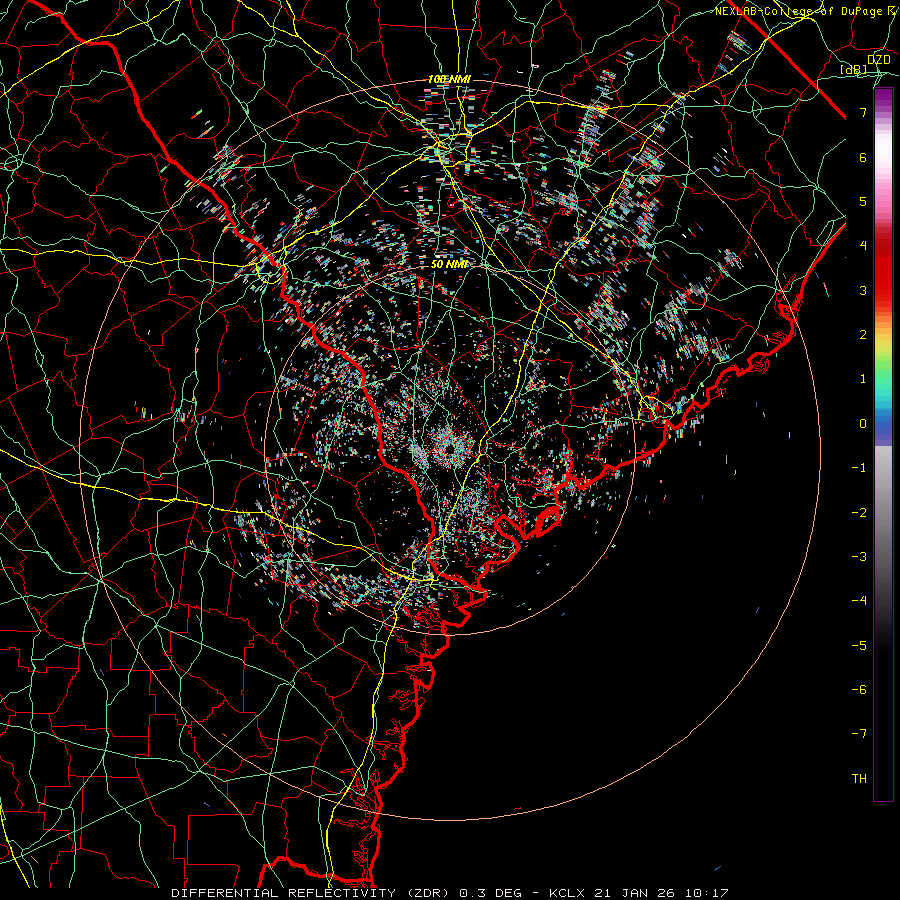Pick the 5 dB legend tick label
The height and width of the screenshot is (900, 900).
point(863,201)
